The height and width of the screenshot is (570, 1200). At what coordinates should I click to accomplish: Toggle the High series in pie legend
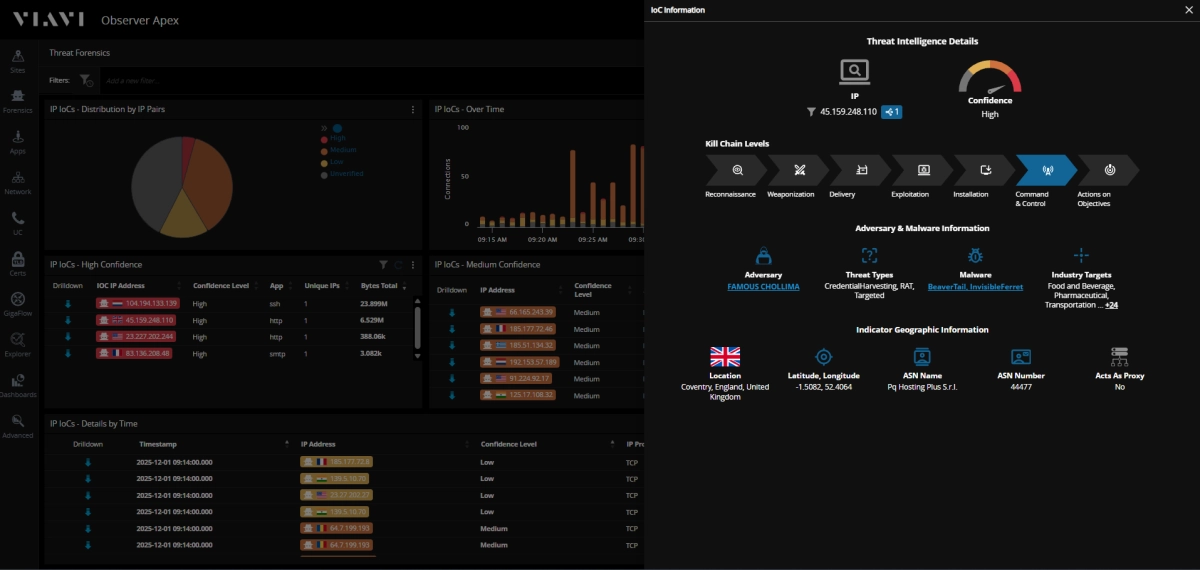(x=337, y=139)
